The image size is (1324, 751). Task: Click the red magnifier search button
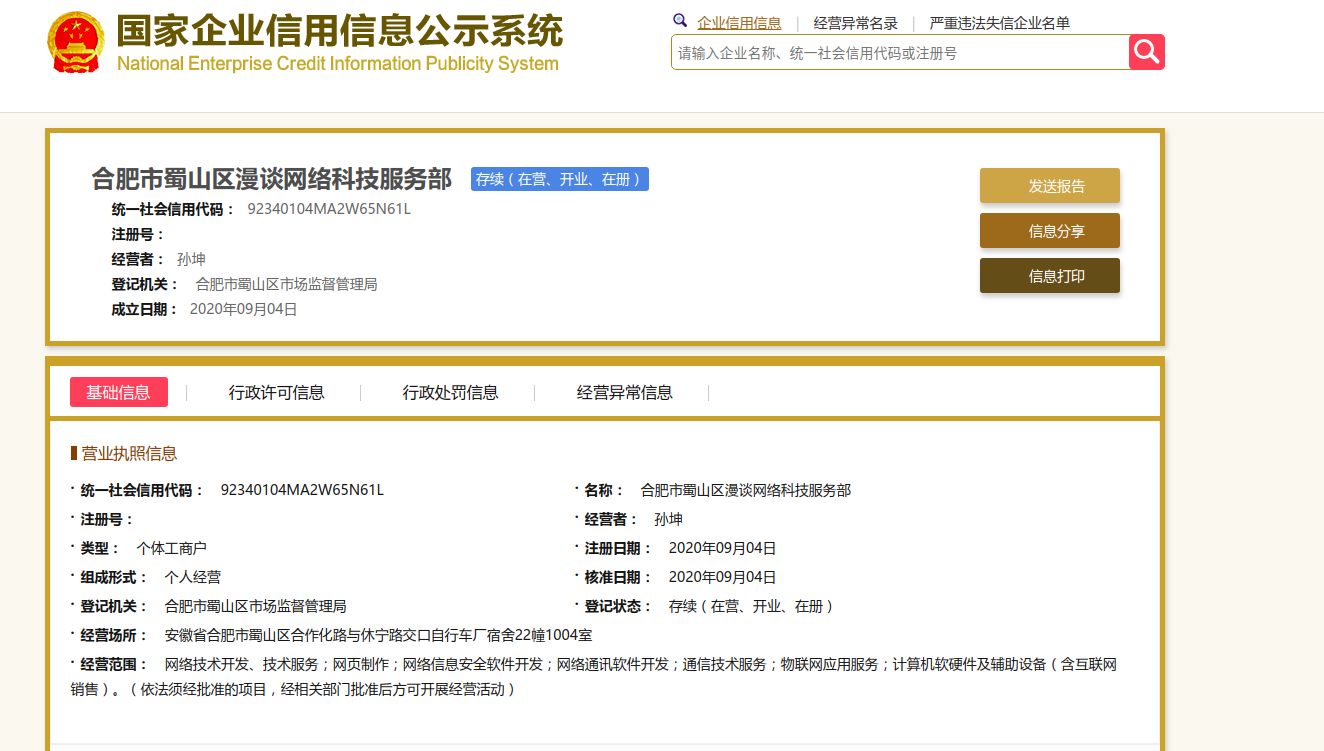1147,52
